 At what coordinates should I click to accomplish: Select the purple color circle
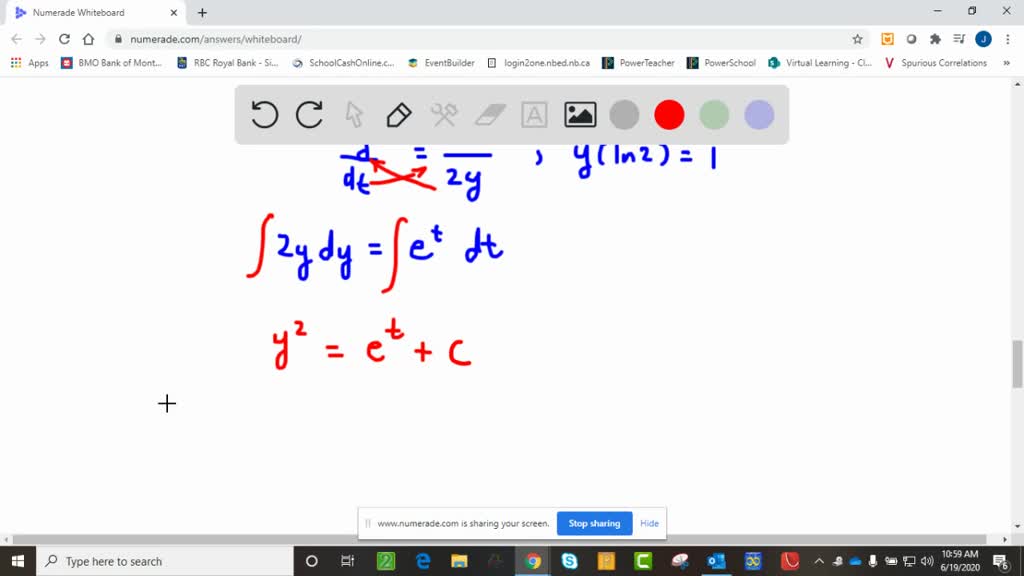(759, 114)
